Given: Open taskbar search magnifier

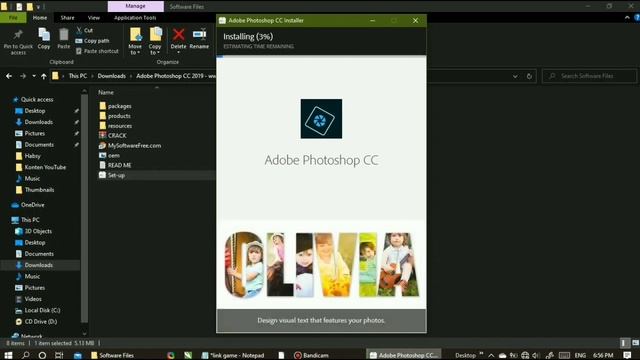Looking at the screenshot, I should click(x=25, y=356).
